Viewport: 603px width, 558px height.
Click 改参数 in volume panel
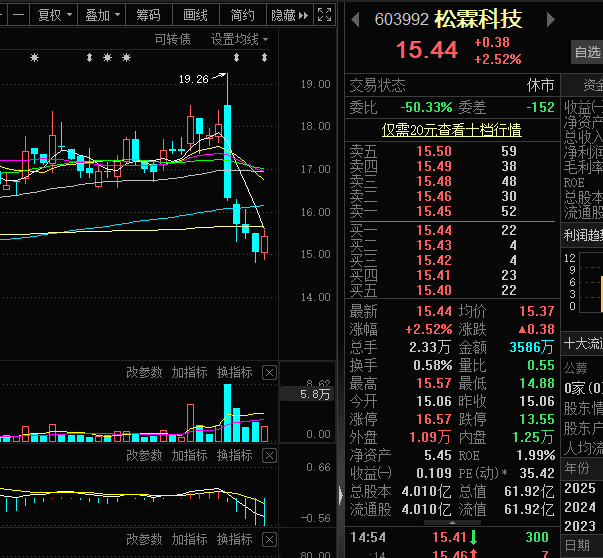144,372
